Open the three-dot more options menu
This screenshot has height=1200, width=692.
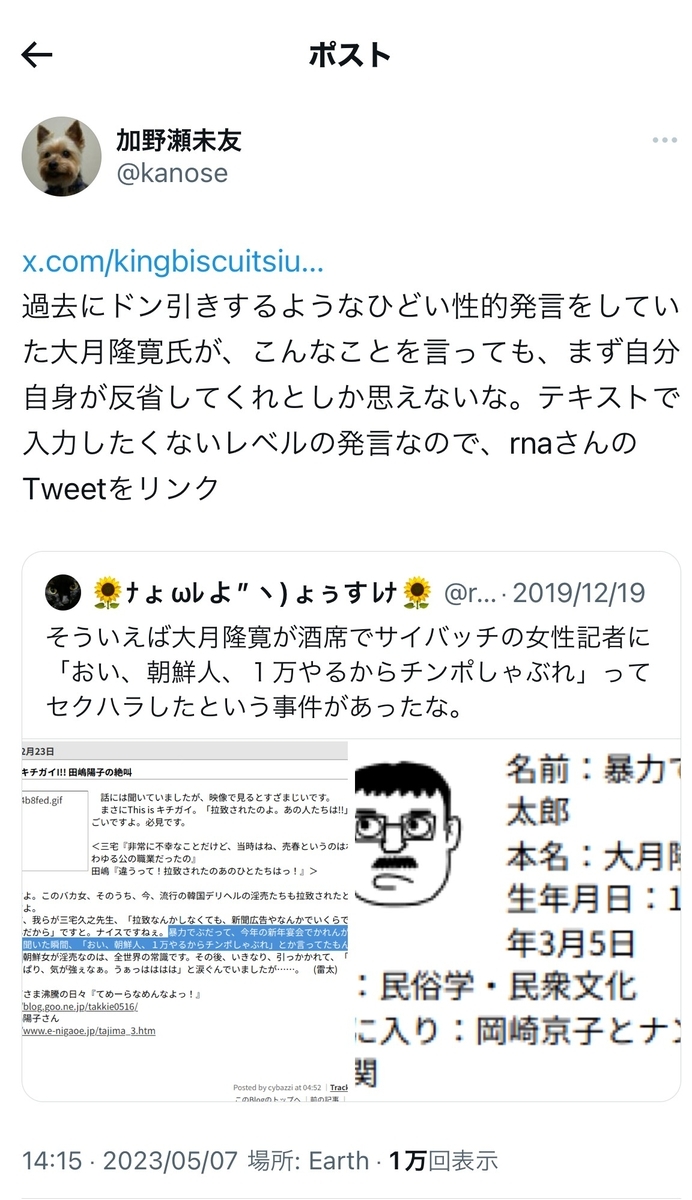(x=664, y=141)
